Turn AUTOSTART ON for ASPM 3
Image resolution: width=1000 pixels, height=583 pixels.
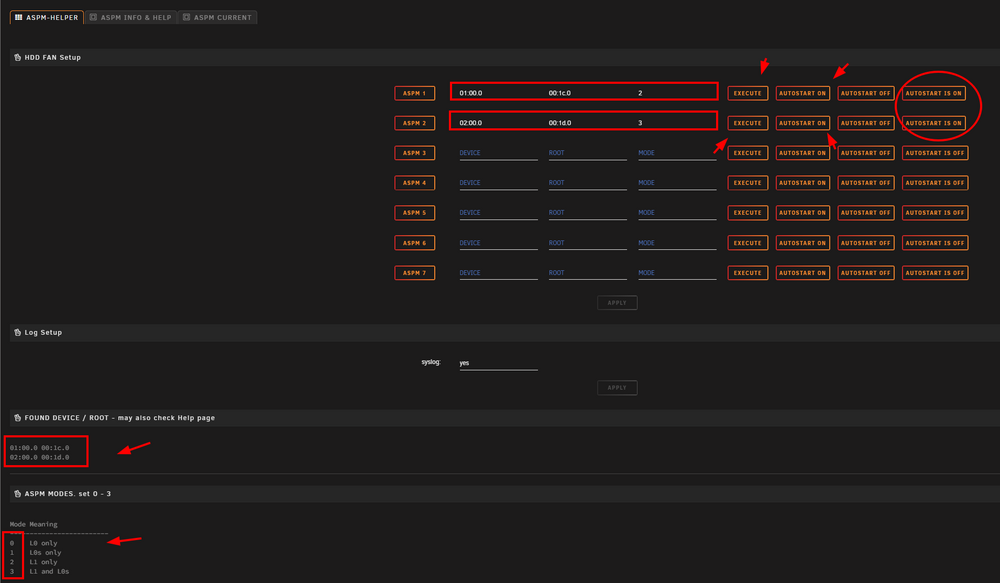(802, 153)
